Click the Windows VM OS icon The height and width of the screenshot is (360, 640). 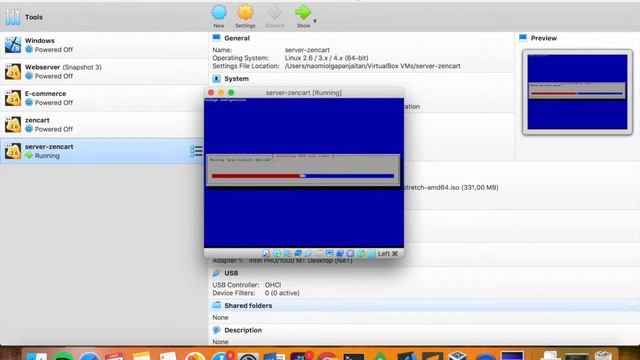[13, 45]
